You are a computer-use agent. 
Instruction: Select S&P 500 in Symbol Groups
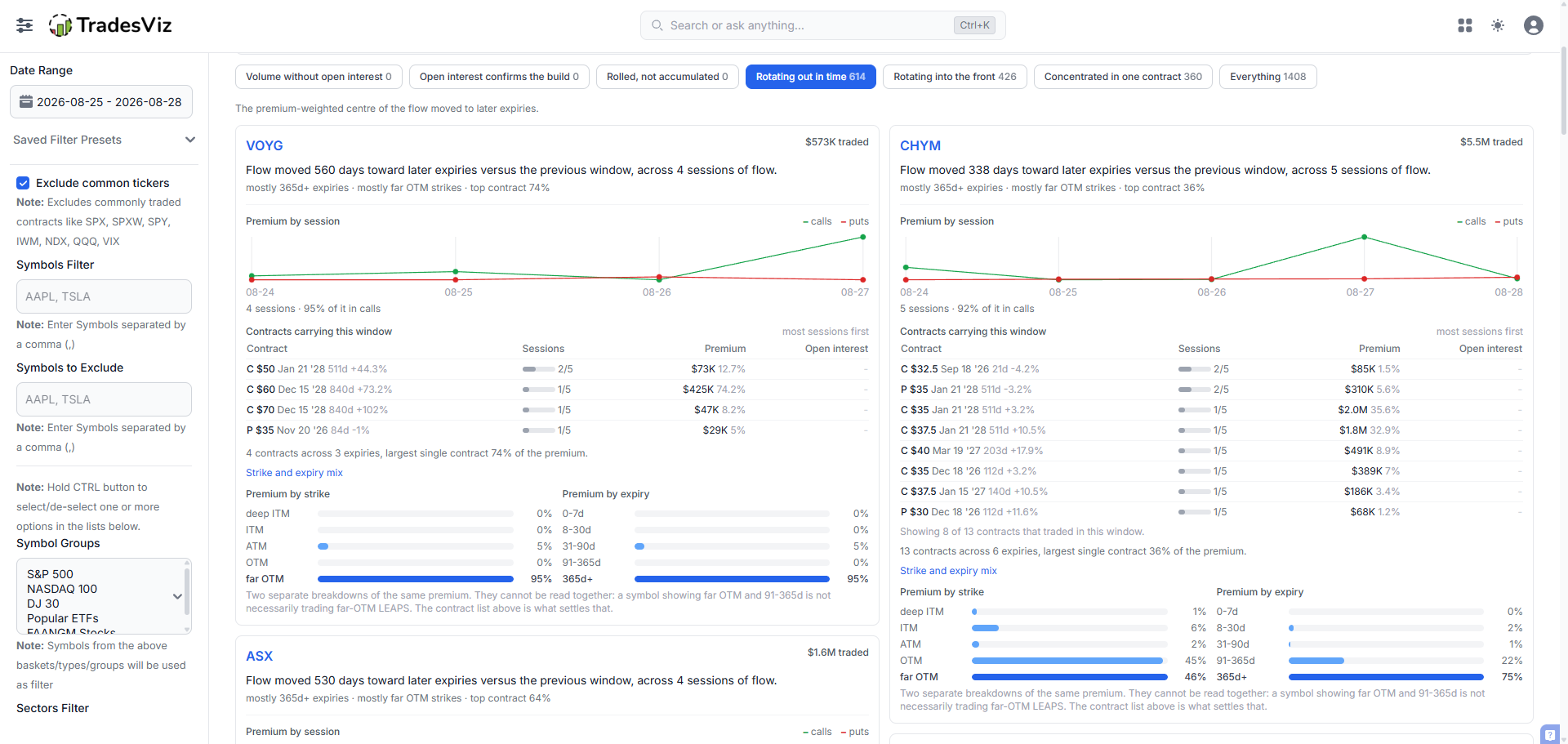[50, 574]
